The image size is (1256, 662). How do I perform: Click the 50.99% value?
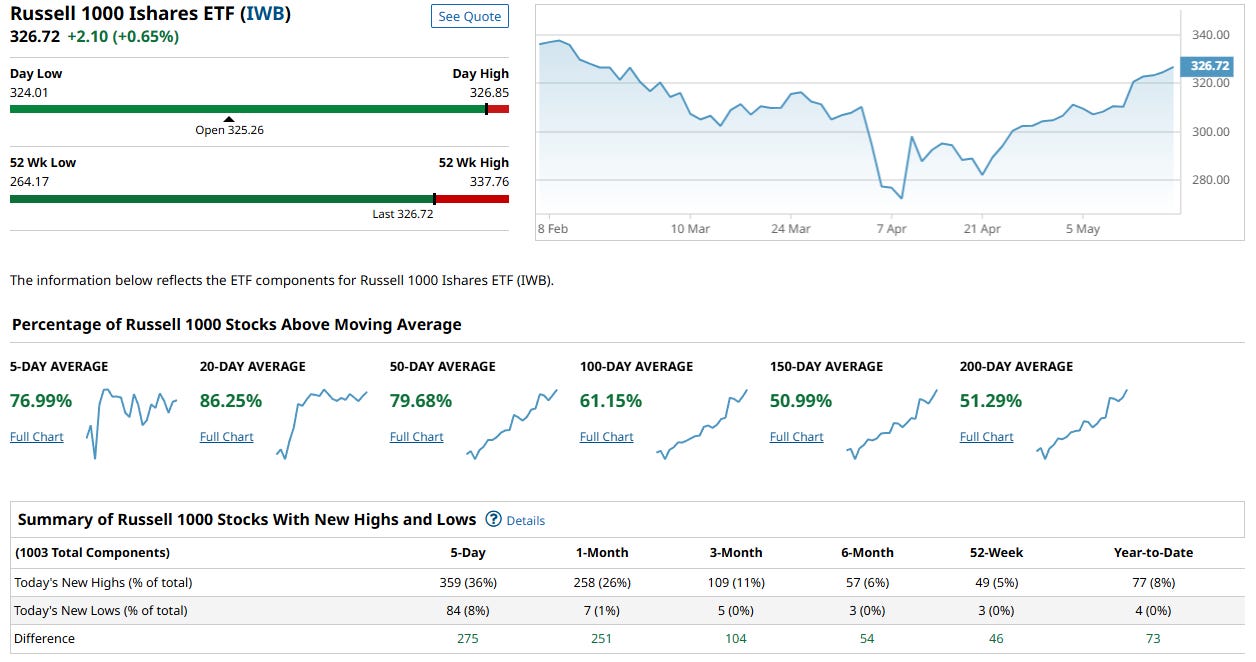(801, 401)
